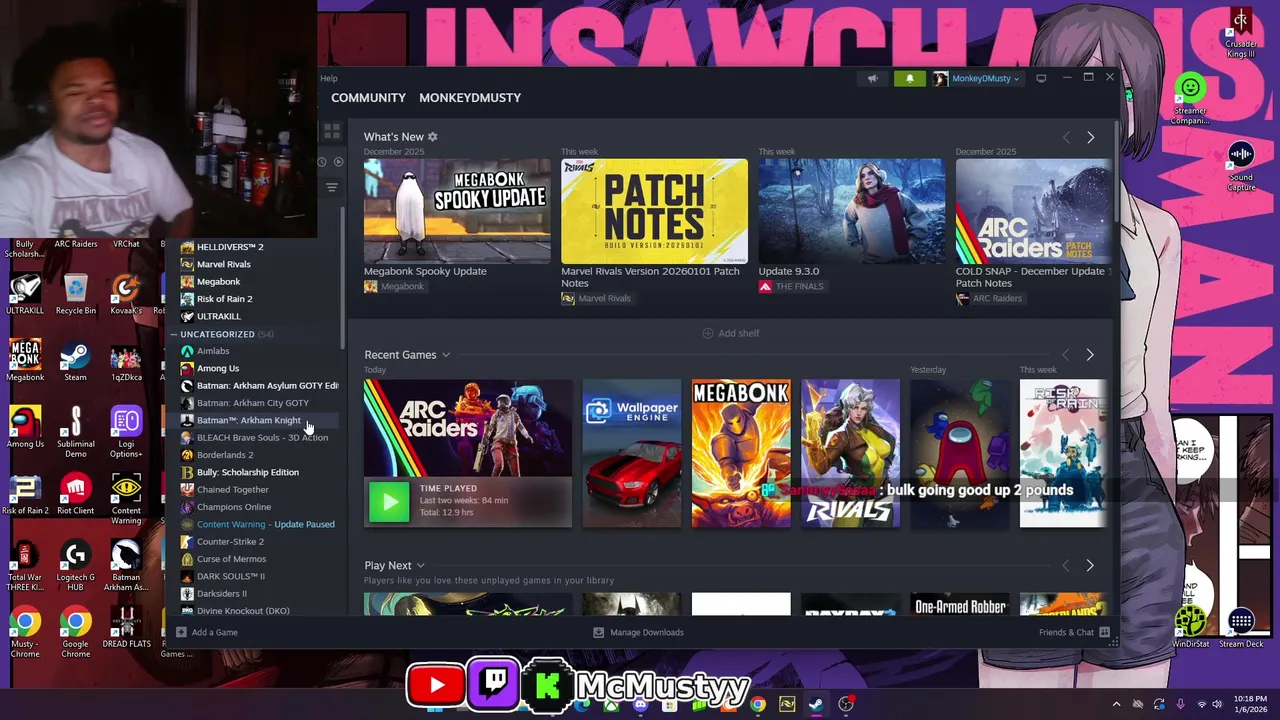Show hidden system tray icons chevron

click(x=1116, y=704)
